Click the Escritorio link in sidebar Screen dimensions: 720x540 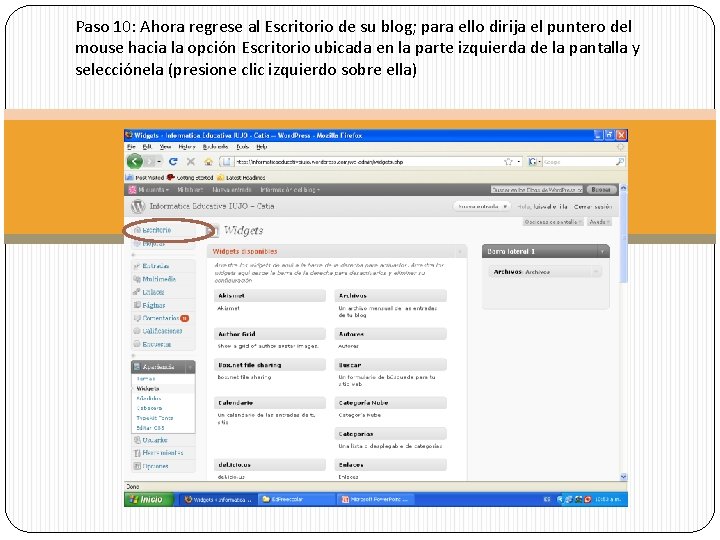[157, 230]
